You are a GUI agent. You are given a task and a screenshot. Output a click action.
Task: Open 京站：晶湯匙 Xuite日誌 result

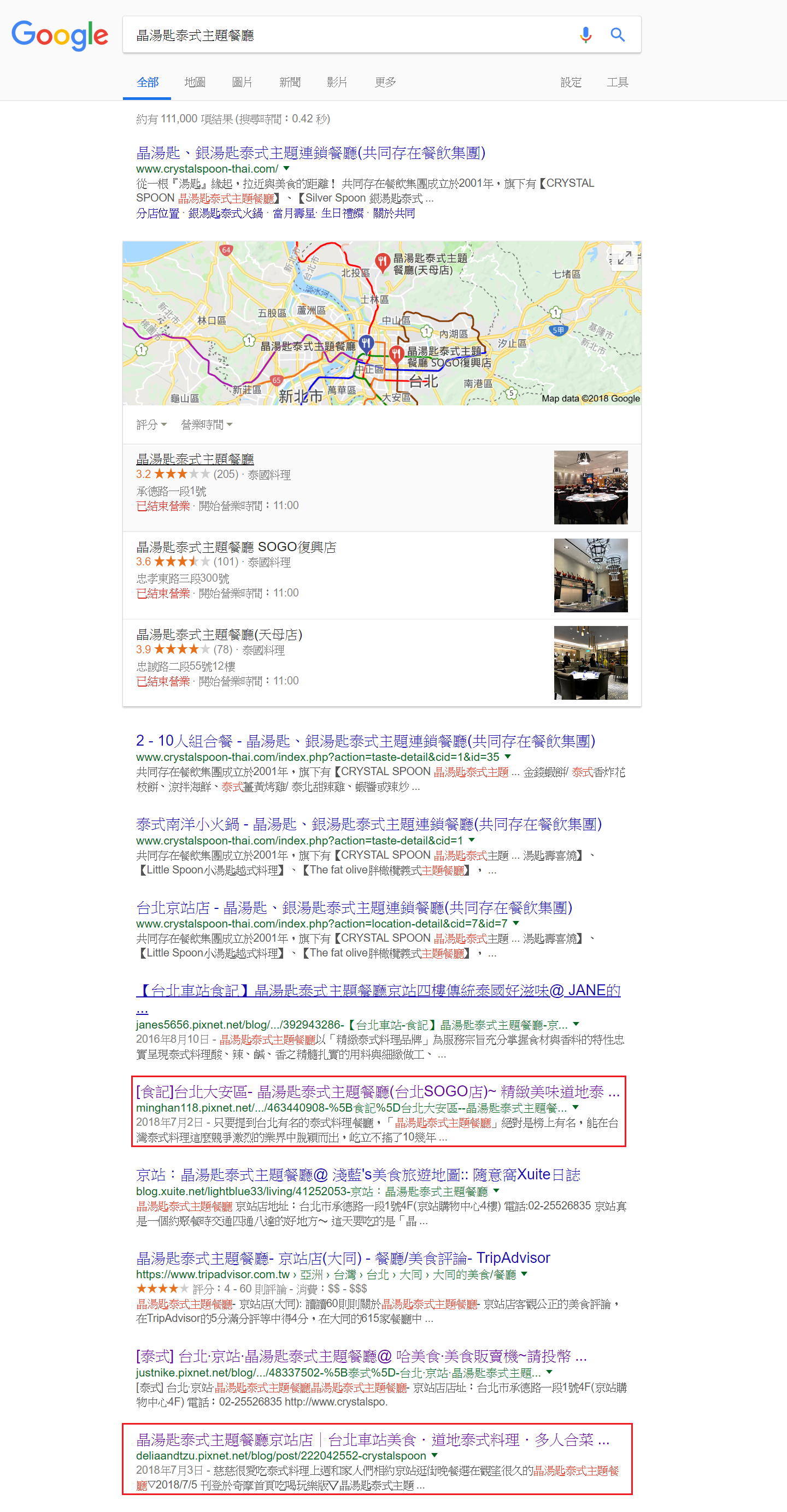(x=359, y=1175)
